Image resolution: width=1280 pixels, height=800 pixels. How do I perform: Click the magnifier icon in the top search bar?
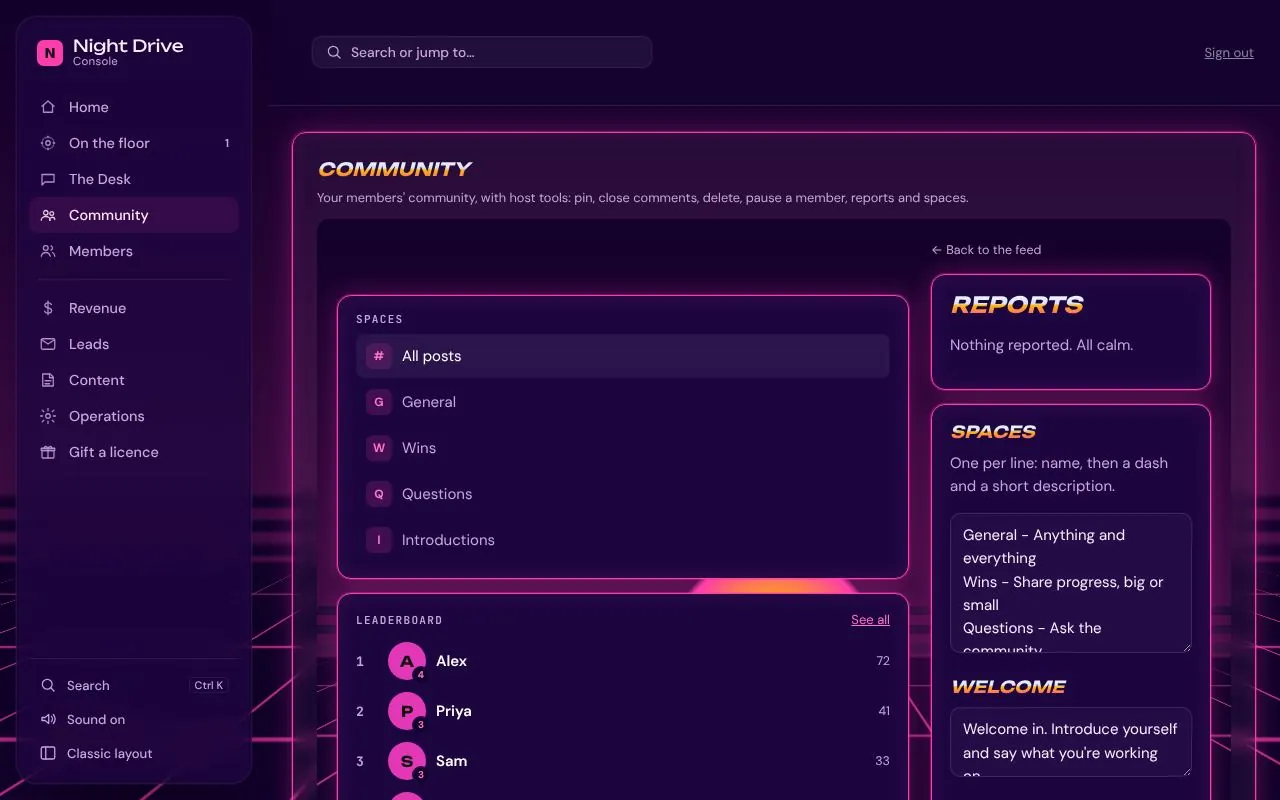coord(333,53)
